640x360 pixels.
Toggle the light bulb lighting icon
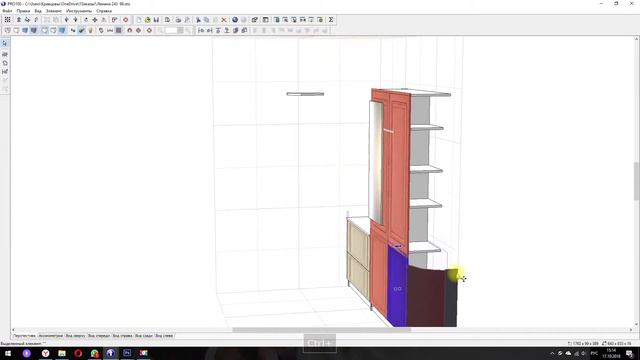click(x=91, y=30)
